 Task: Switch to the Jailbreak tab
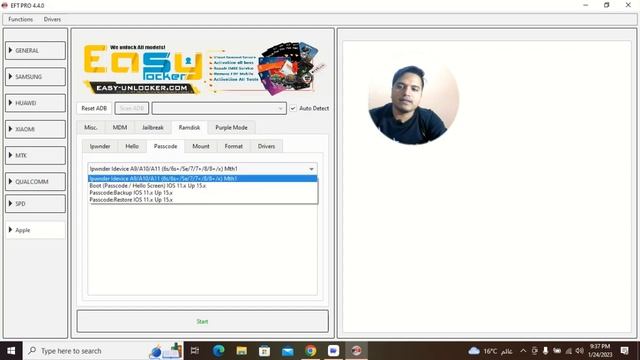coord(153,127)
